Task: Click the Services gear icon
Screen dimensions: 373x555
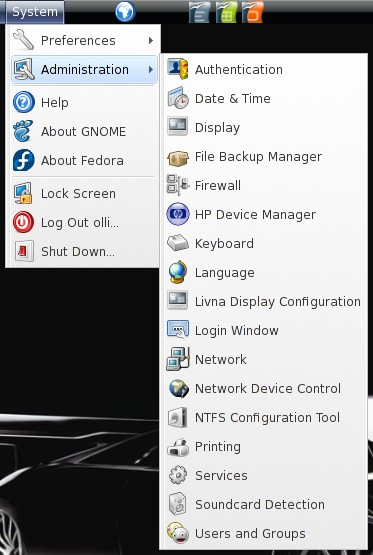Action: (x=178, y=475)
